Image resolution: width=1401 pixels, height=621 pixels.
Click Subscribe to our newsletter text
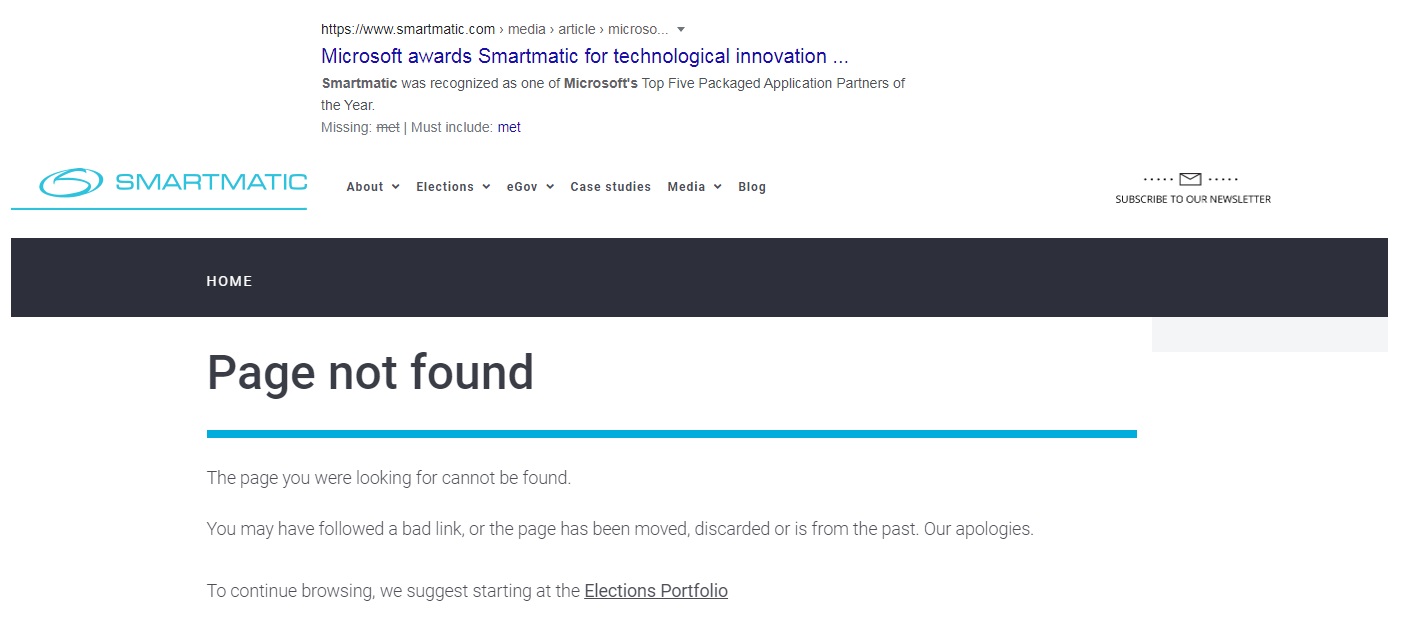click(x=1193, y=199)
